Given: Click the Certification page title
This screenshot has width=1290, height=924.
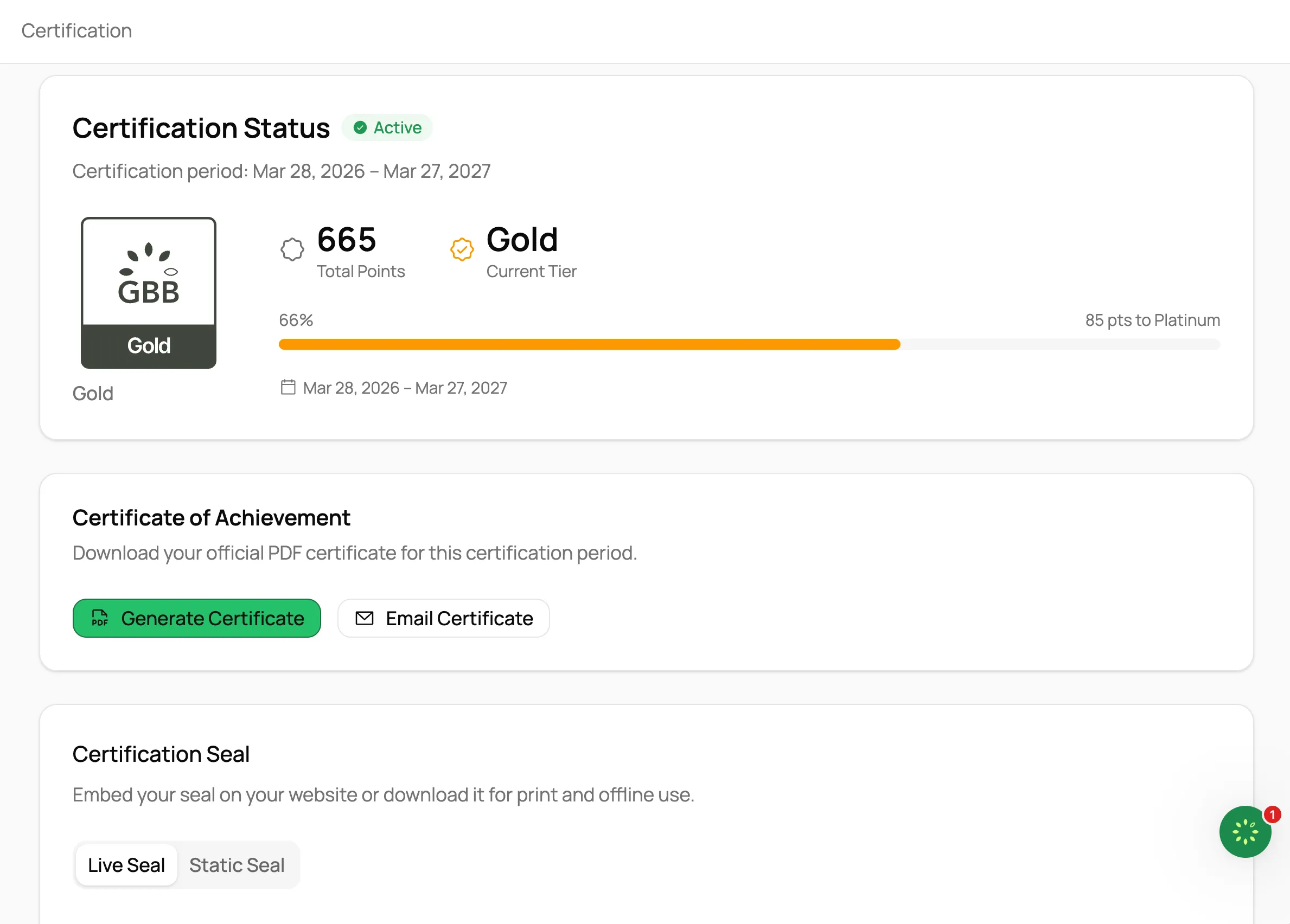Looking at the screenshot, I should pos(77,31).
